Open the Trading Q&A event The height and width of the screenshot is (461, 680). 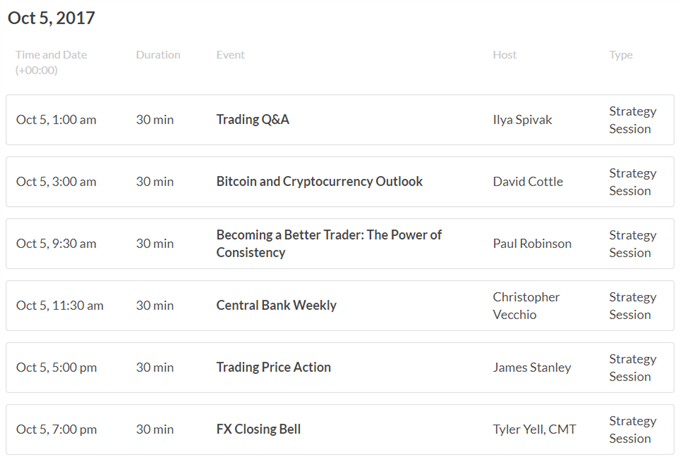coord(252,119)
